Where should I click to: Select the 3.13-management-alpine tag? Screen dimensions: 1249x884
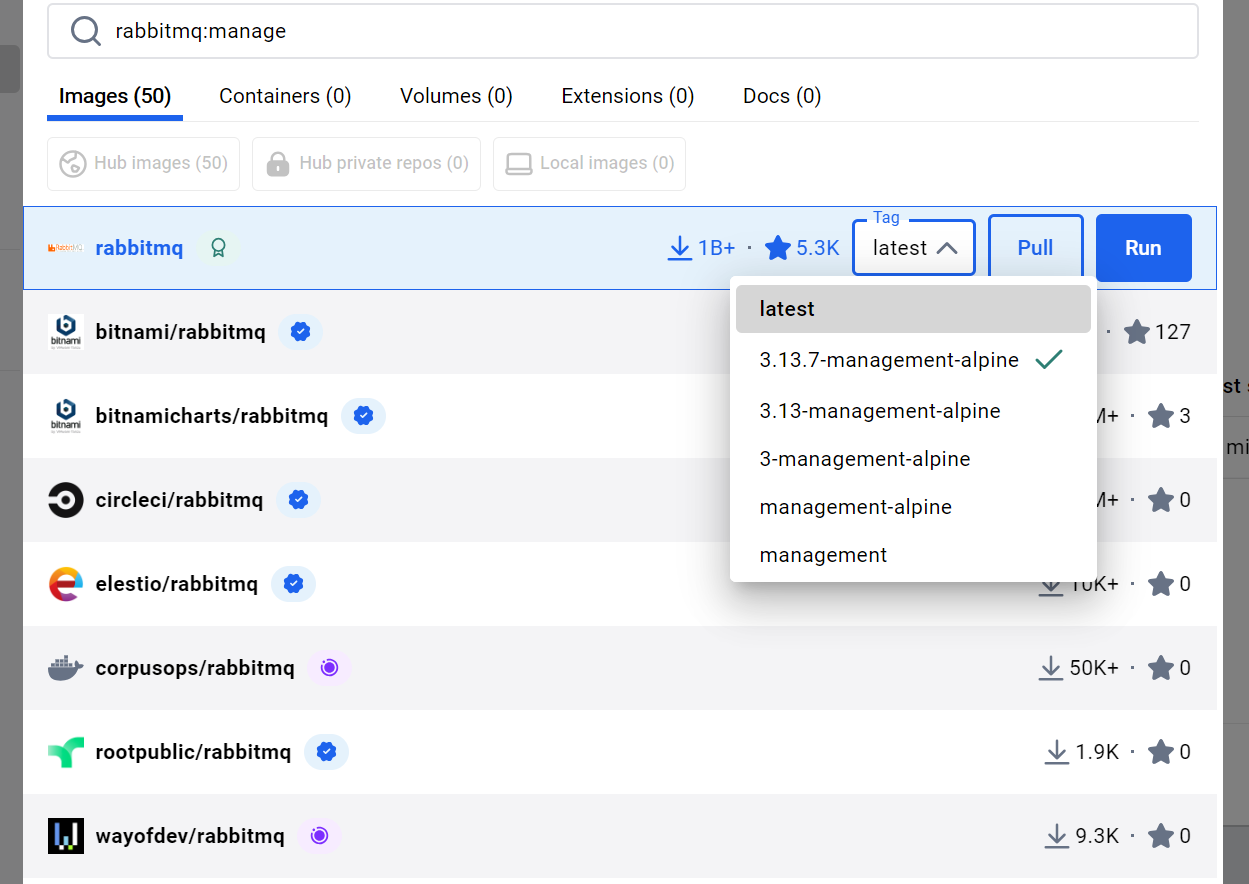click(880, 410)
